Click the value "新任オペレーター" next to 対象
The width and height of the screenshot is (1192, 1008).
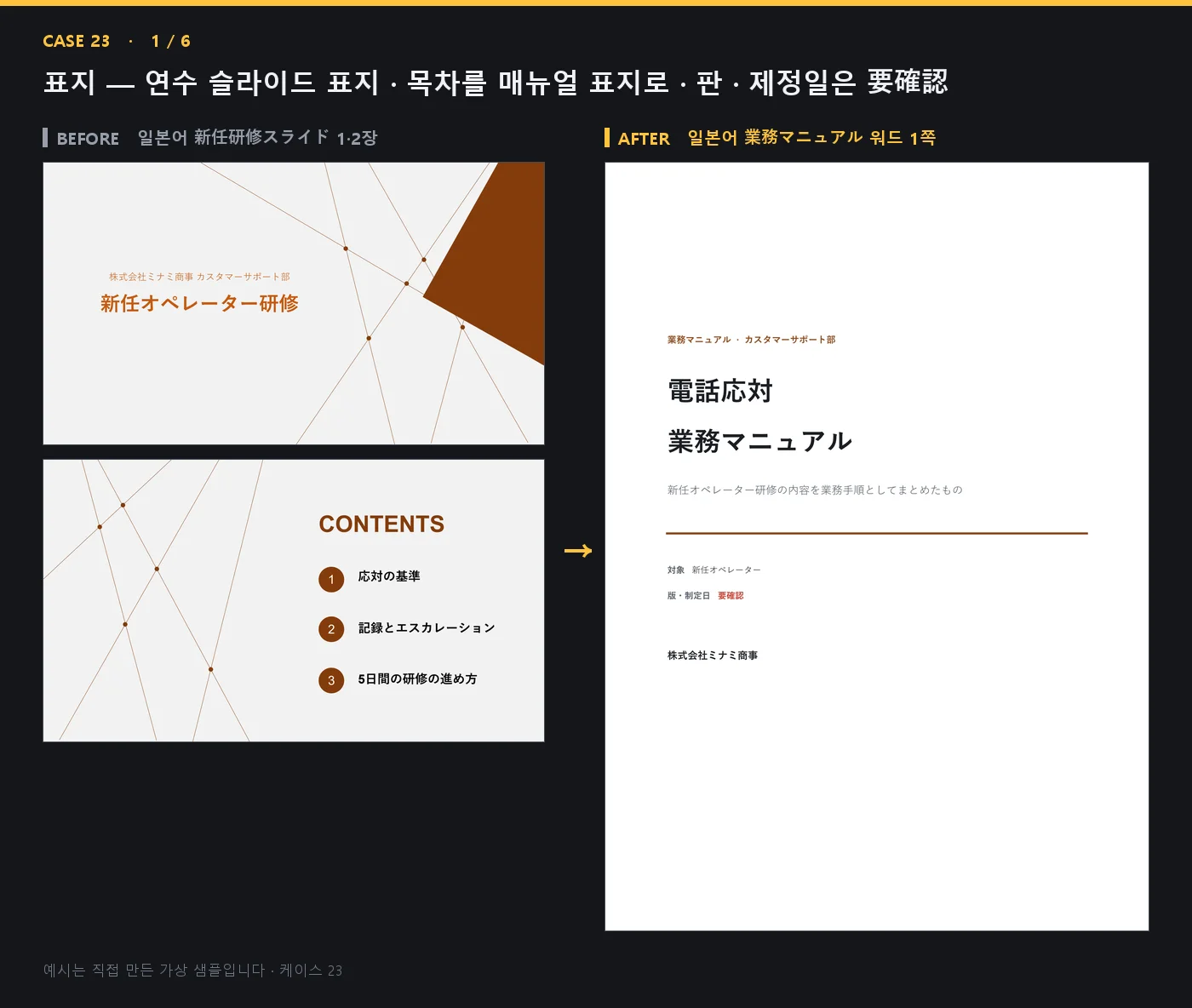click(x=726, y=570)
